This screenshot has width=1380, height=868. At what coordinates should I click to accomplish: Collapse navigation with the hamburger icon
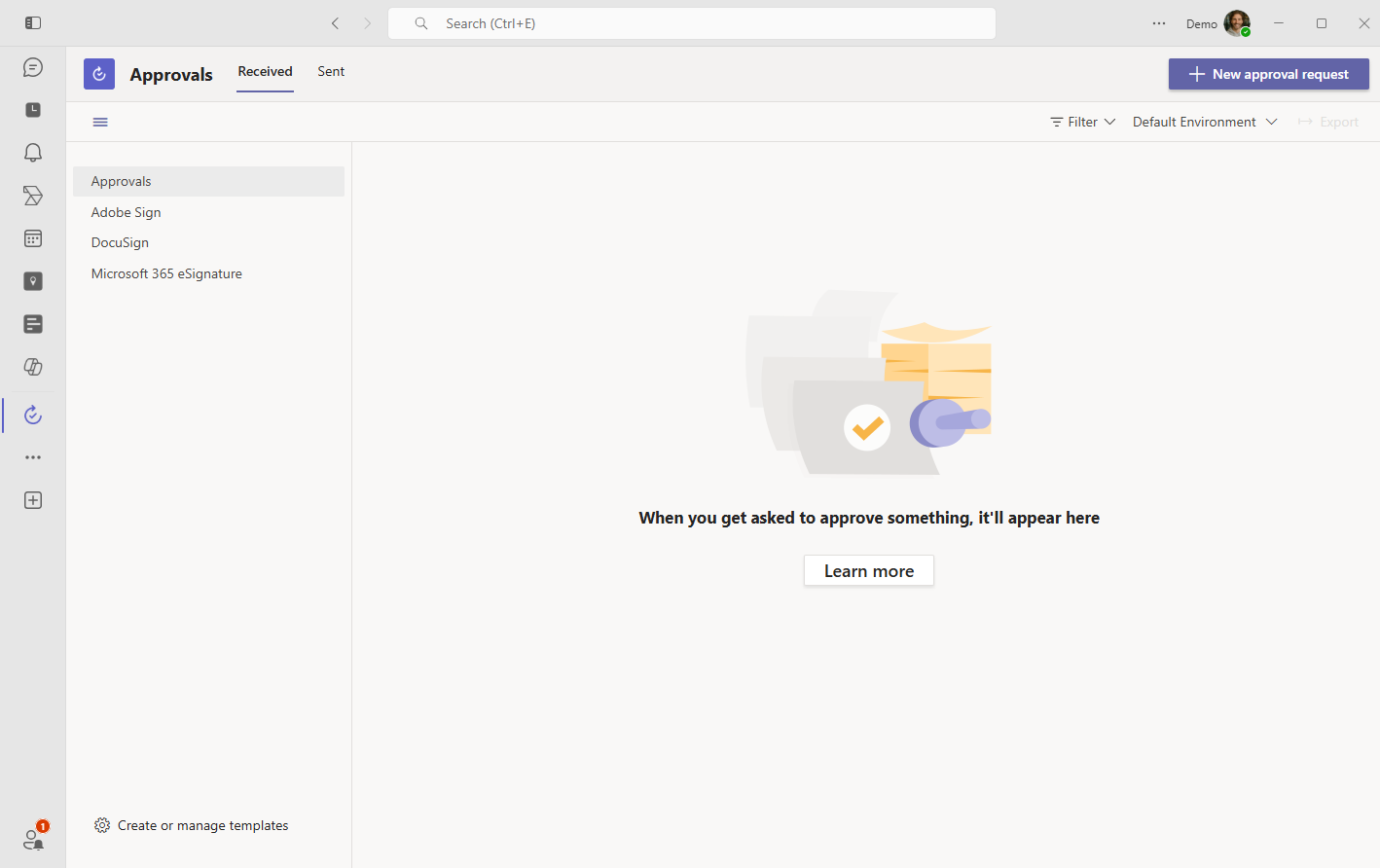pyautogui.click(x=100, y=122)
